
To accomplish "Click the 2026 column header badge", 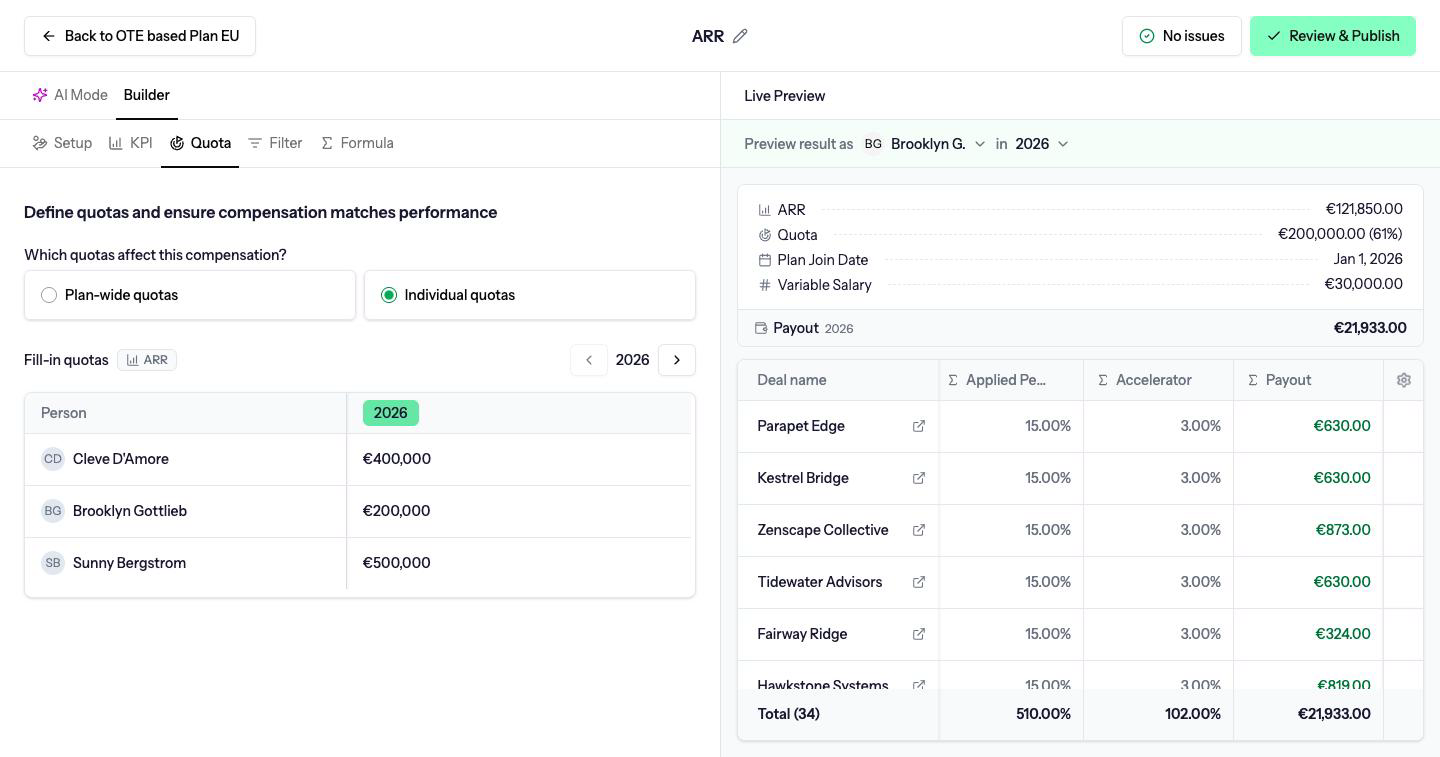I will click(391, 413).
